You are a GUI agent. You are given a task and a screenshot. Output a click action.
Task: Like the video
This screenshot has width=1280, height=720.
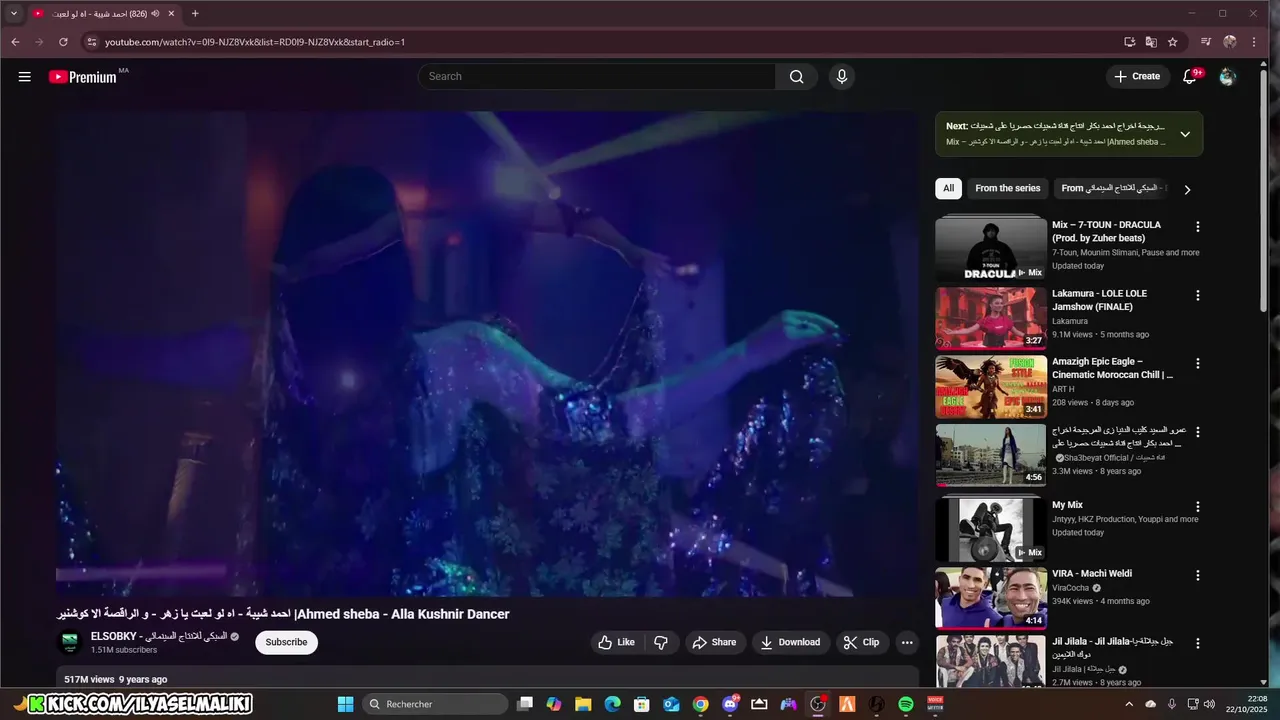coord(616,643)
